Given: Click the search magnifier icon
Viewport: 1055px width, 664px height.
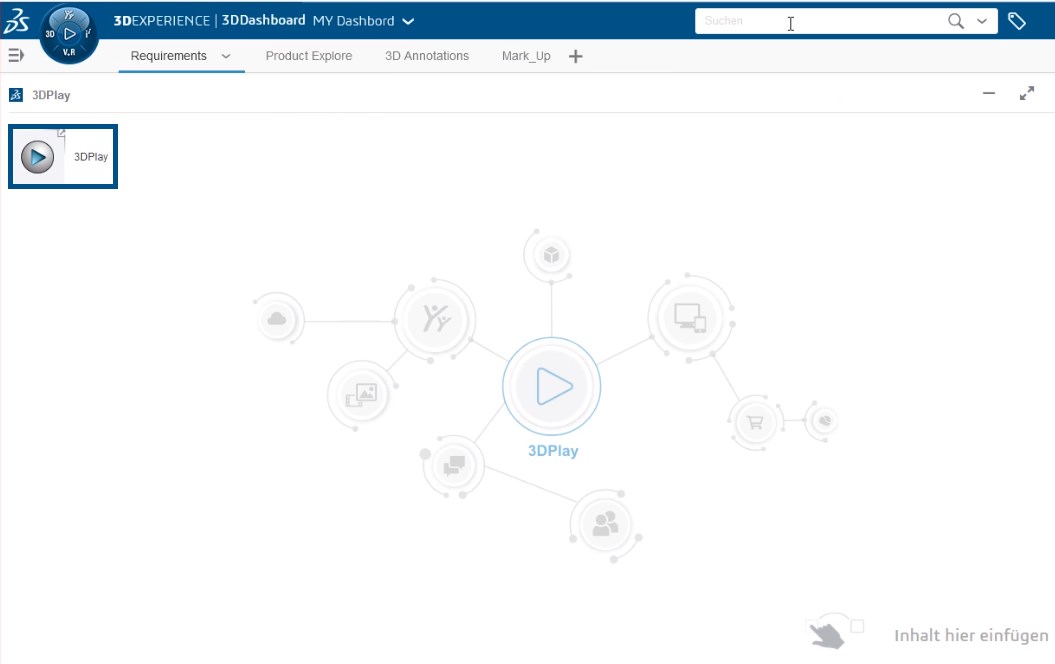Looking at the screenshot, I should click(x=955, y=21).
